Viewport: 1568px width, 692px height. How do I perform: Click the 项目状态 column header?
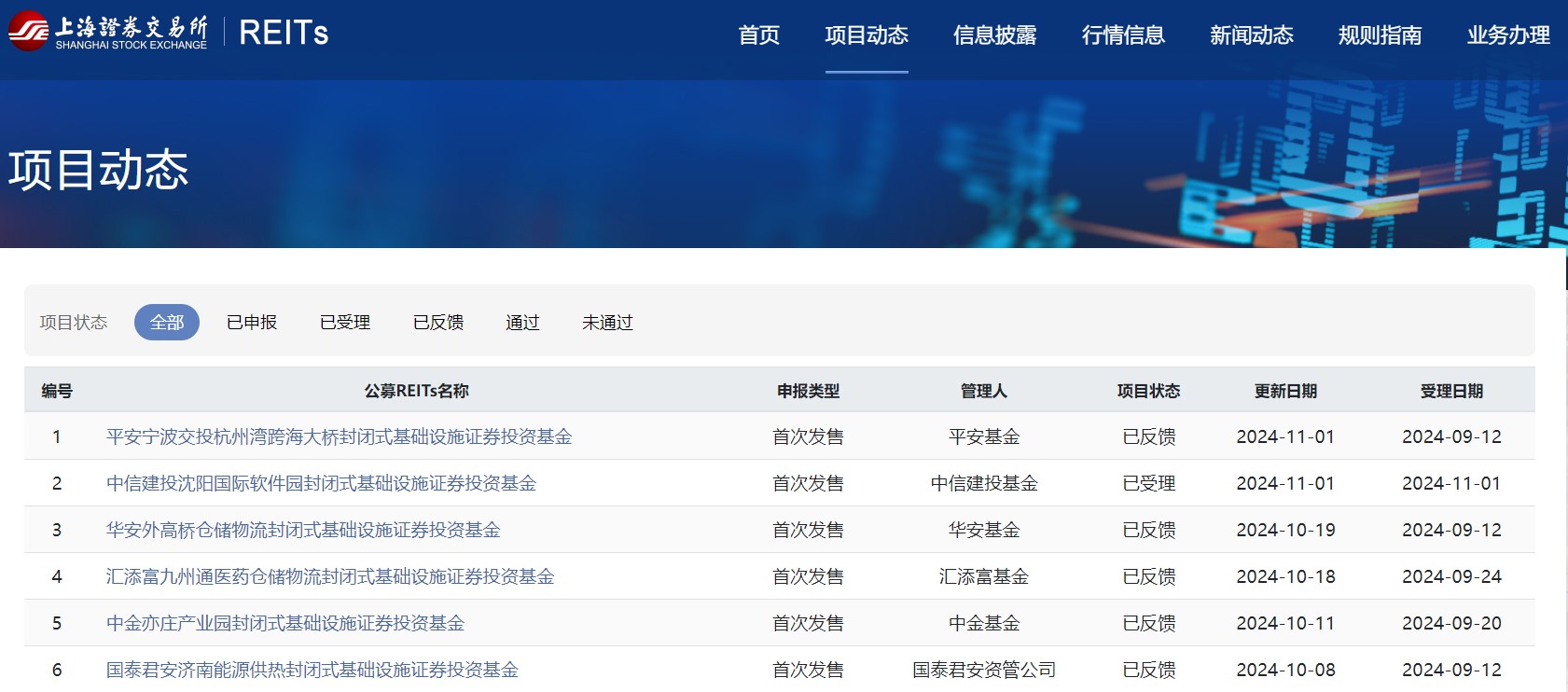pos(1149,391)
